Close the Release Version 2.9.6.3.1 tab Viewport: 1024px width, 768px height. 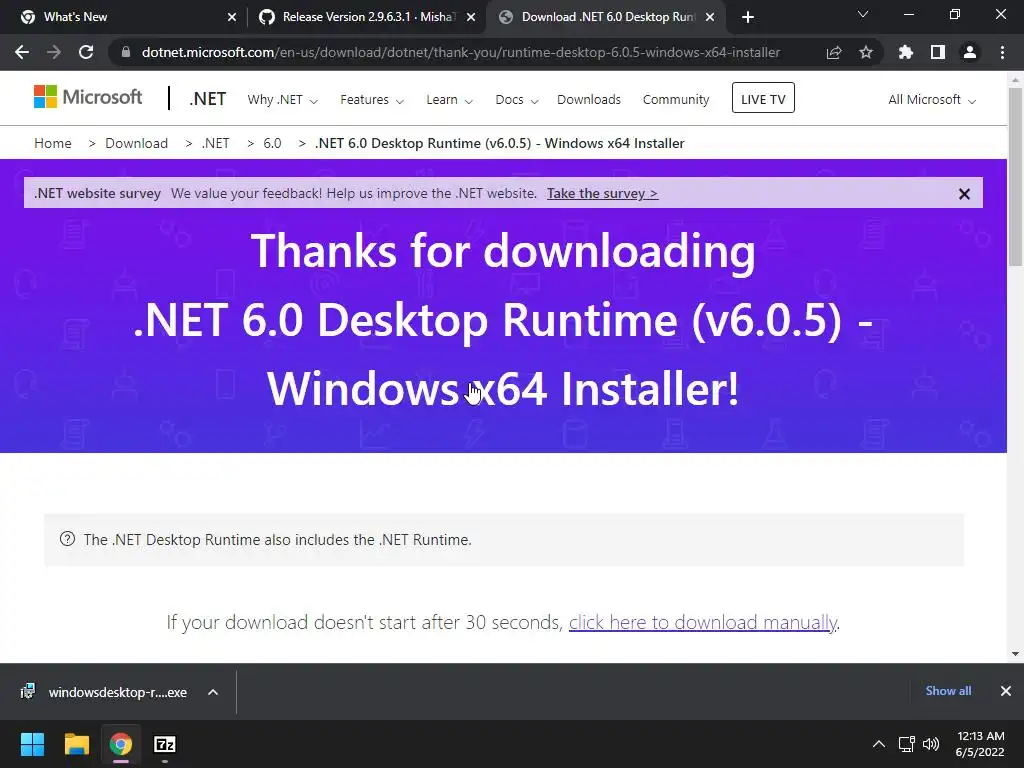tap(471, 17)
